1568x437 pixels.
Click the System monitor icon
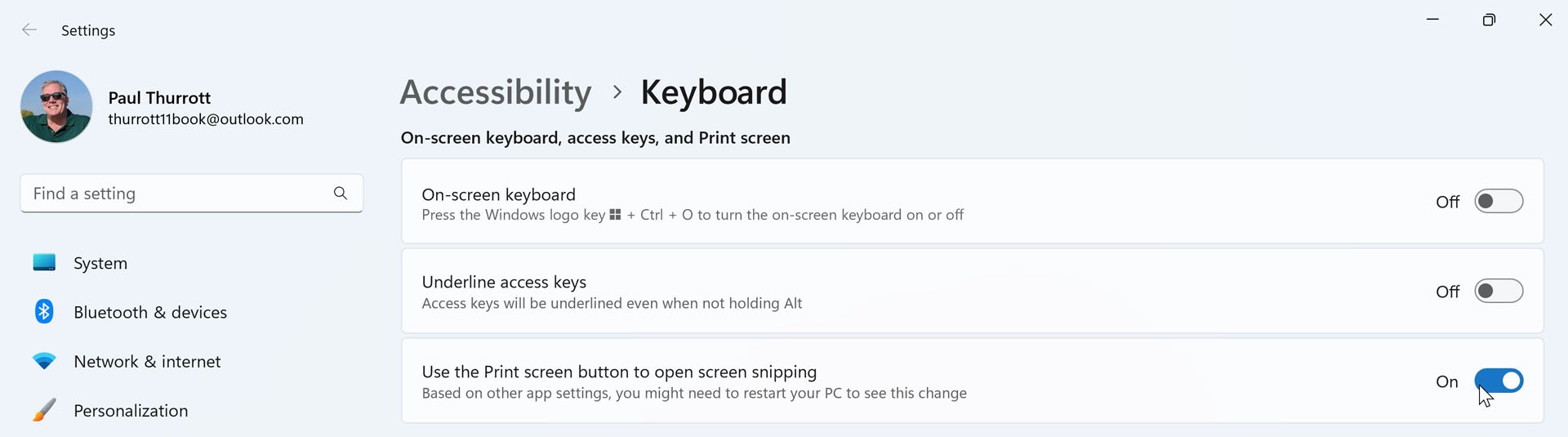click(x=44, y=262)
